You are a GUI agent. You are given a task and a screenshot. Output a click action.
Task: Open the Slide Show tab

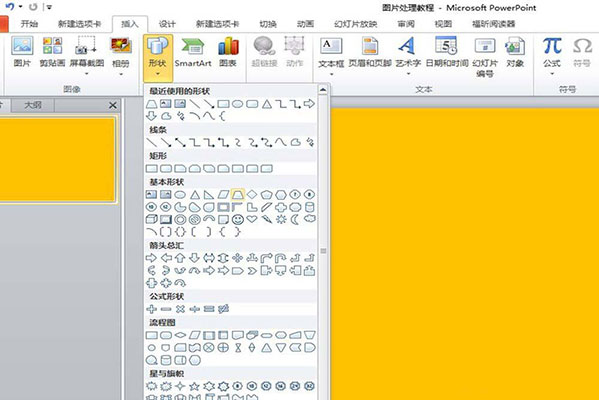tap(355, 24)
